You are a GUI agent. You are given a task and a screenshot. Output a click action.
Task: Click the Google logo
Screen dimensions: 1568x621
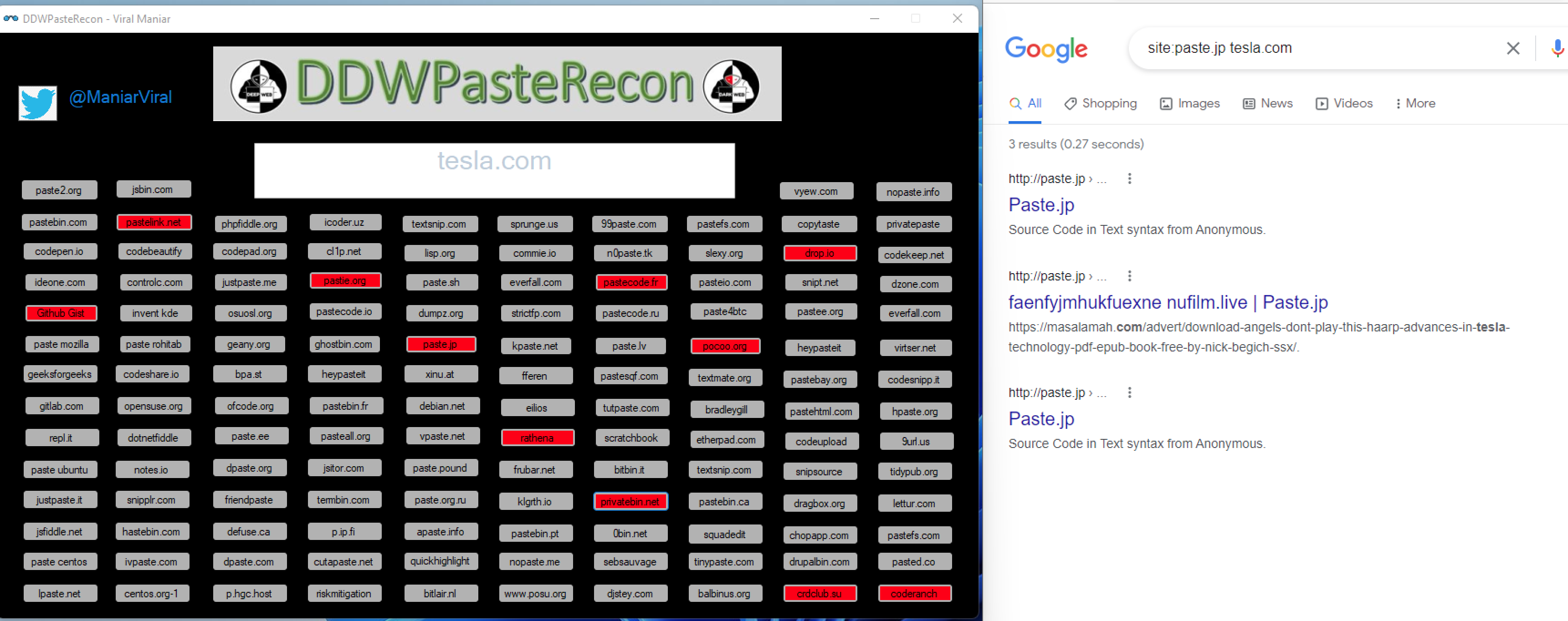click(x=1046, y=49)
